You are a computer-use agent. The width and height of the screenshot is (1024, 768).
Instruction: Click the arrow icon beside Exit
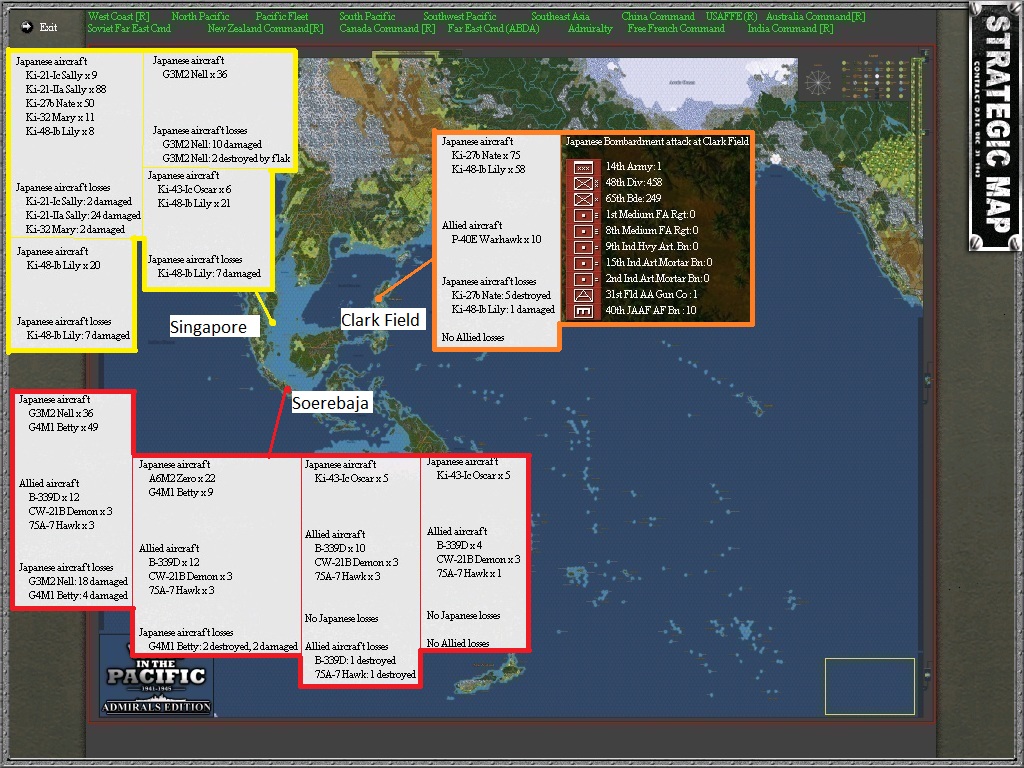[x=27, y=27]
